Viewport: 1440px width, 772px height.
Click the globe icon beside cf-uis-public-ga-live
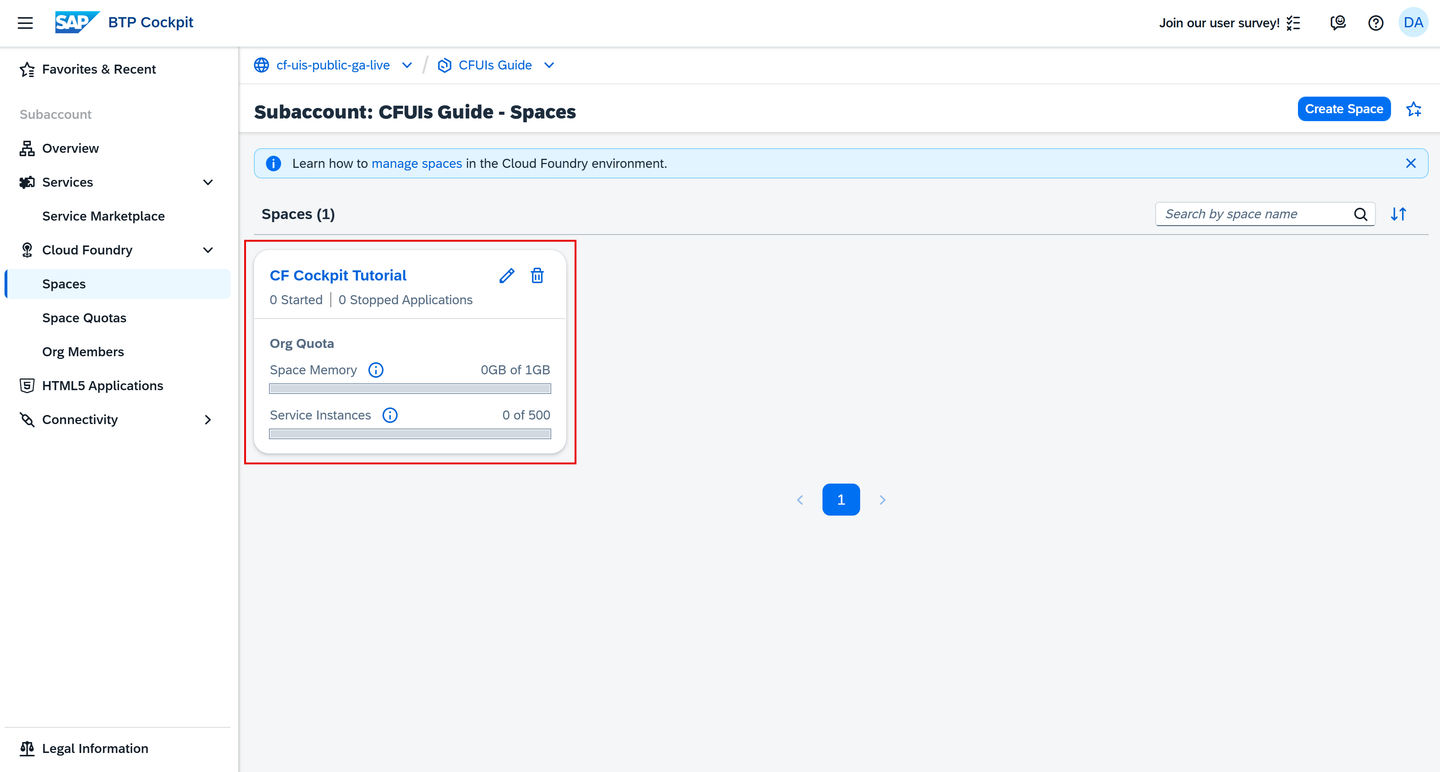pos(262,65)
